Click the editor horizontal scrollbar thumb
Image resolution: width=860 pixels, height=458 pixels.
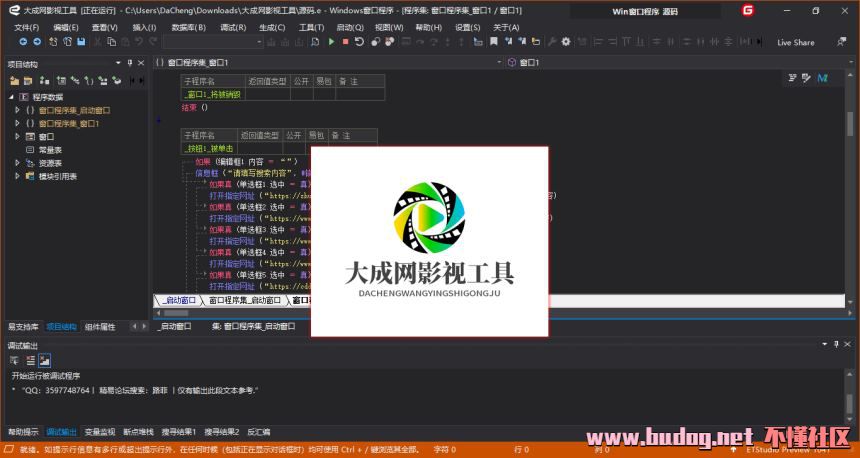(x=176, y=313)
